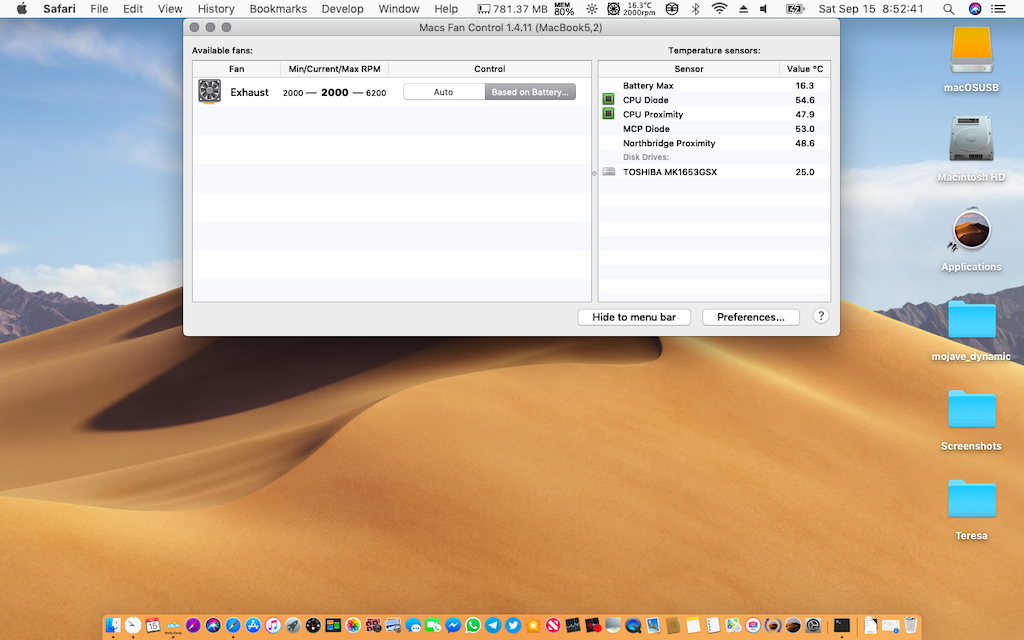Open iTunes in the Dock
1024x640 pixels.
point(273,625)
